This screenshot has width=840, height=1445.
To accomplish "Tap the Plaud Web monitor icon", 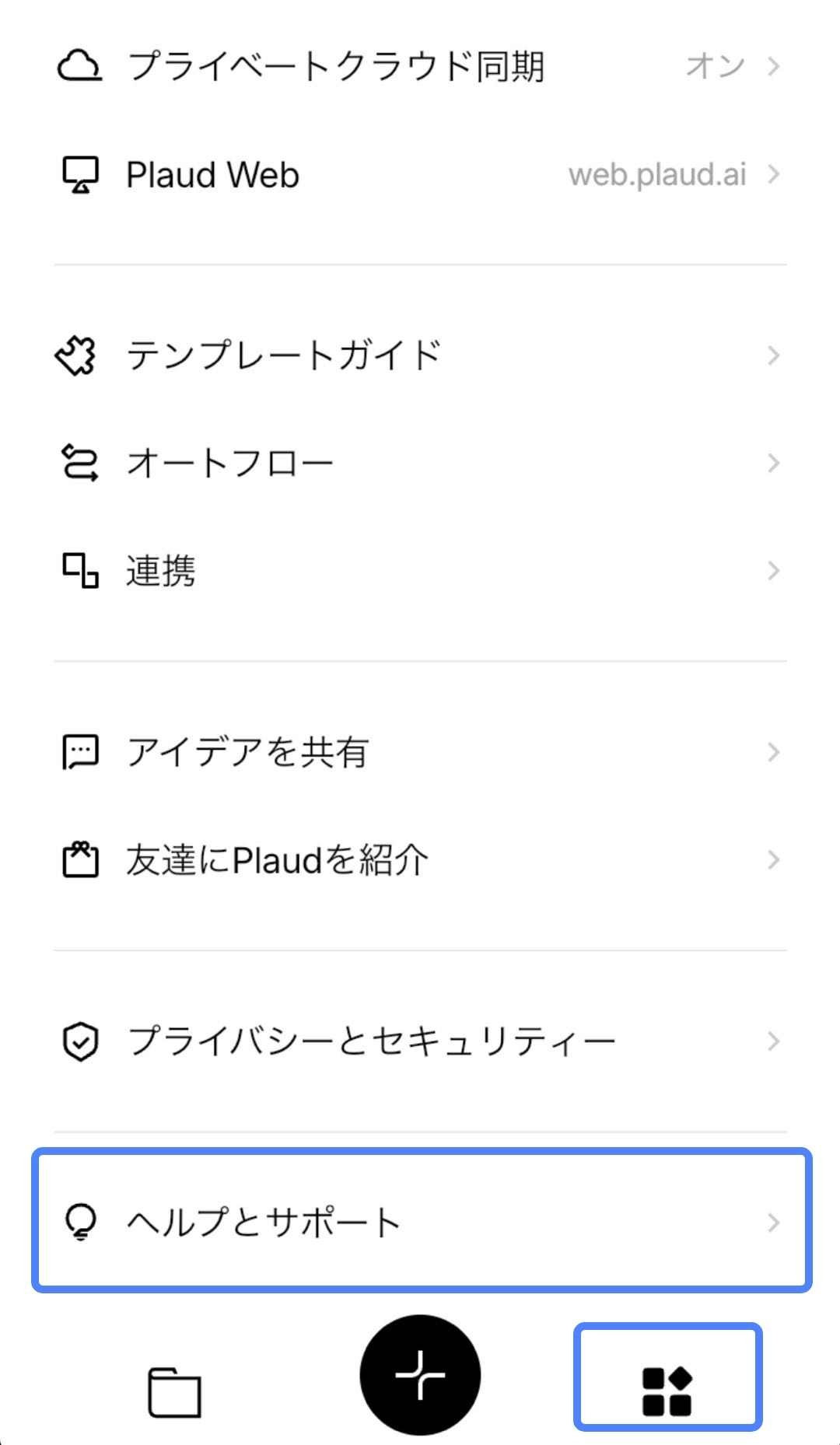I will point(80,175).
